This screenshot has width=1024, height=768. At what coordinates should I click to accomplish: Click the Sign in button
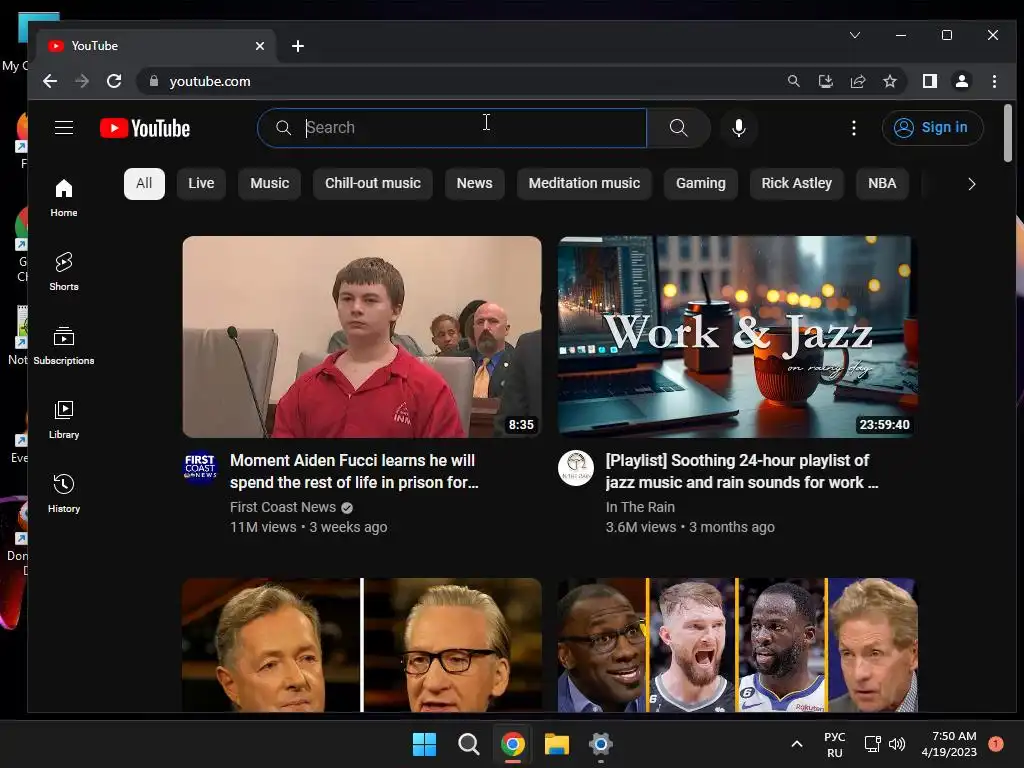[x=933, y=127]
